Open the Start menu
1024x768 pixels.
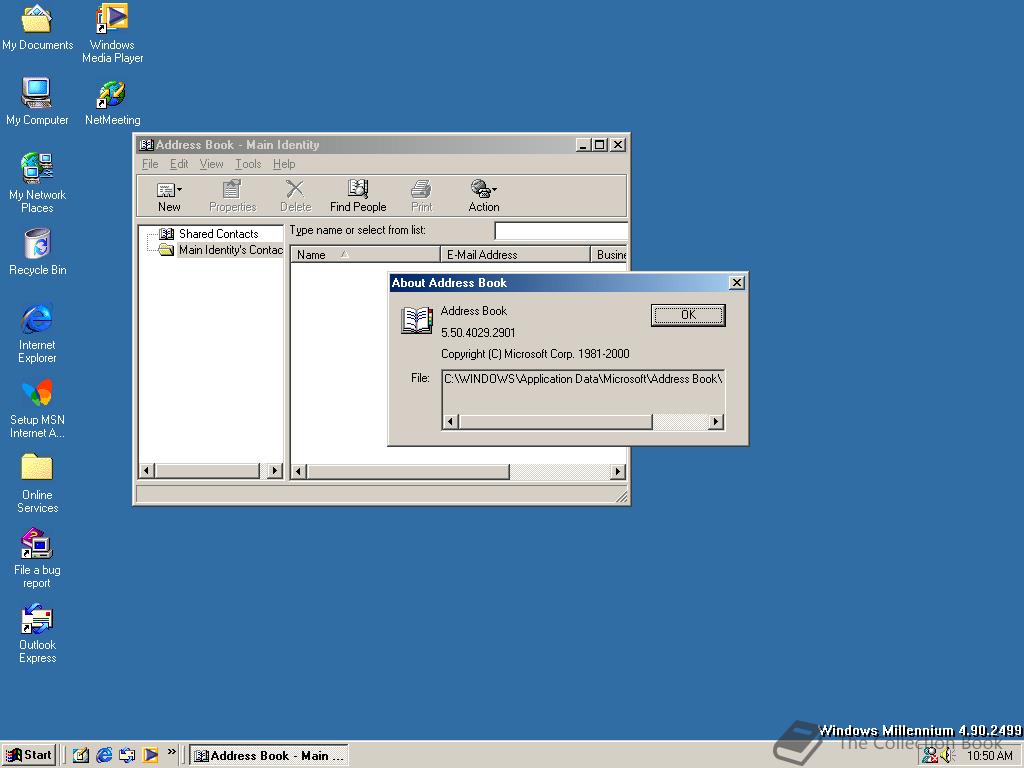click(29, 755)
